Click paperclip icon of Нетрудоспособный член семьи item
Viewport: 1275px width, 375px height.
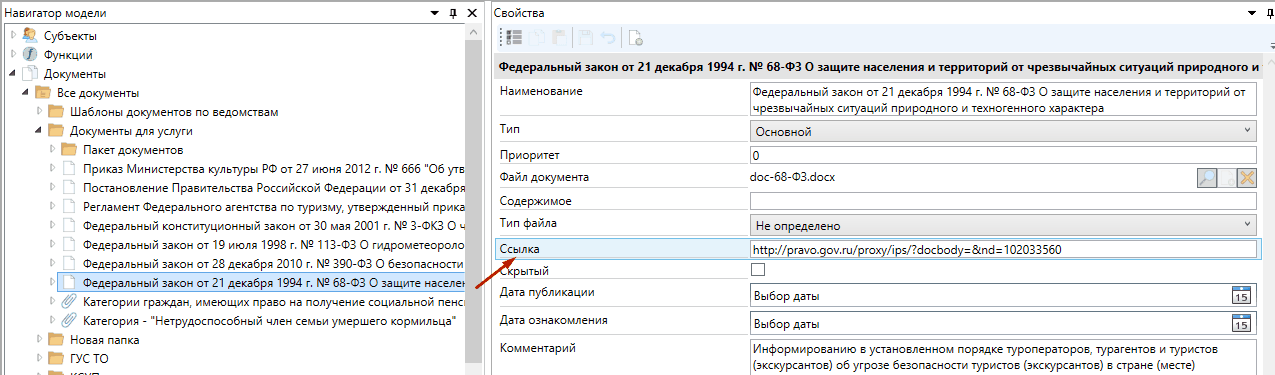tap(68, 321)
